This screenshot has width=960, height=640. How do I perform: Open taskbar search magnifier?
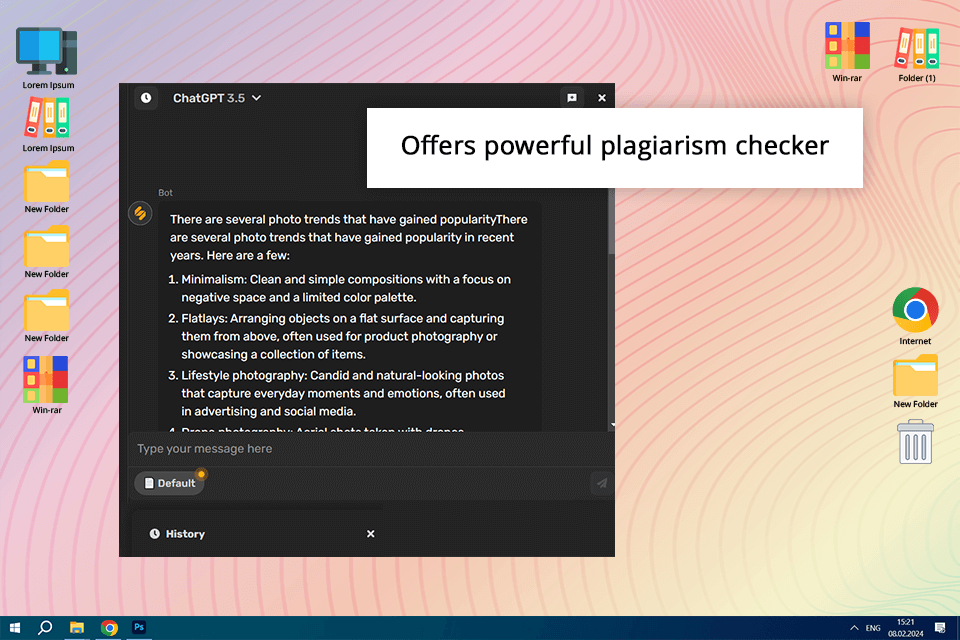tap(45, 628)
